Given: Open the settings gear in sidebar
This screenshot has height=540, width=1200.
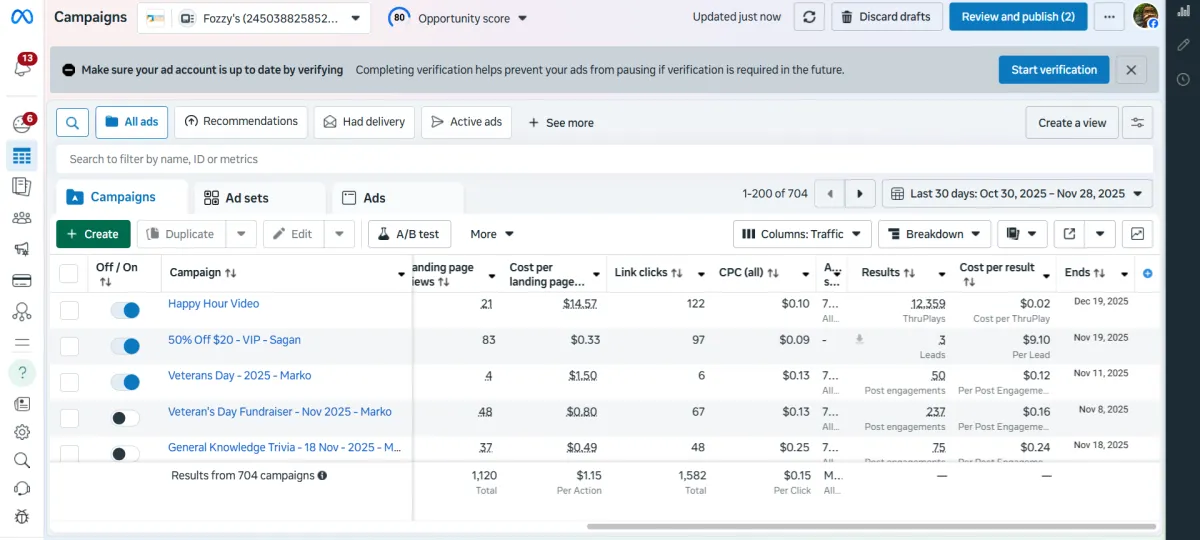Looking at the screenshot, I should (x=21, y=432).
